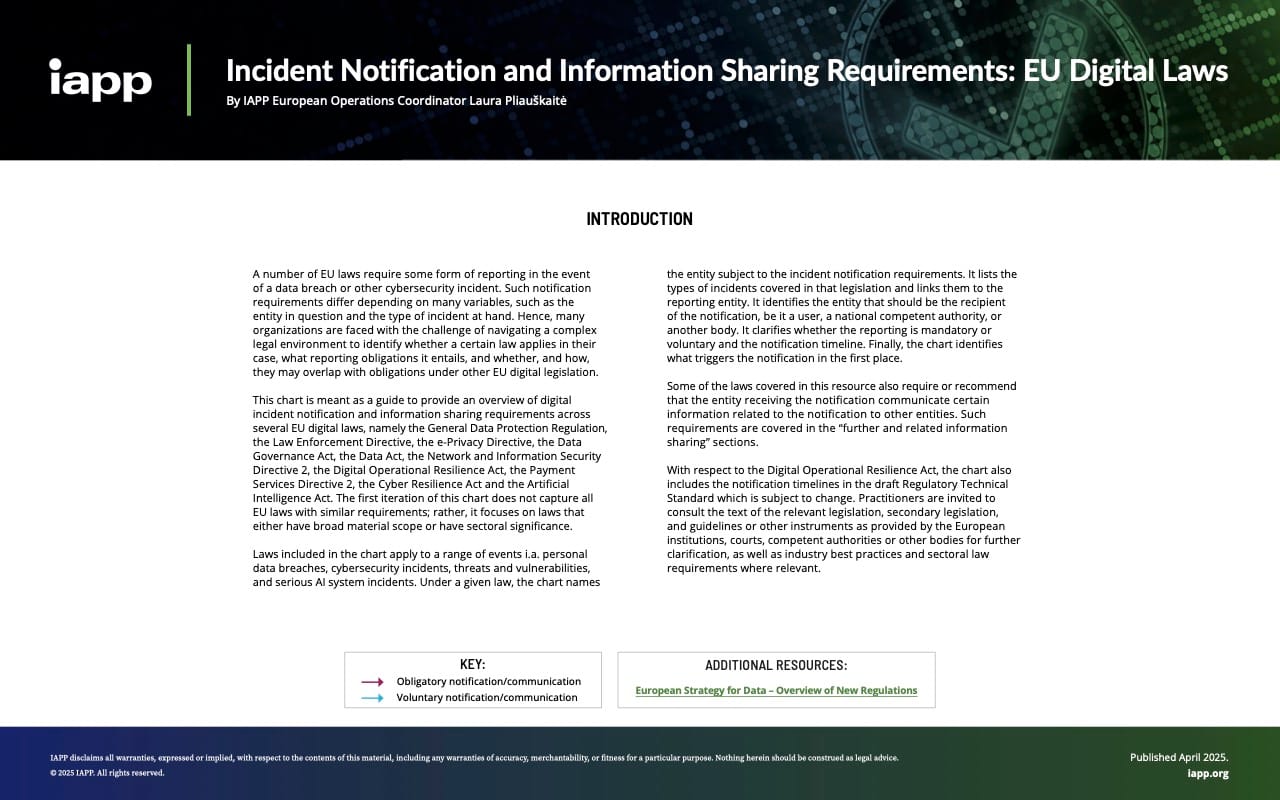This screenshot has height=800, width=1280.
Task: Click the author byline for Laura Pliauškaitė
Action: click(396, 100)
